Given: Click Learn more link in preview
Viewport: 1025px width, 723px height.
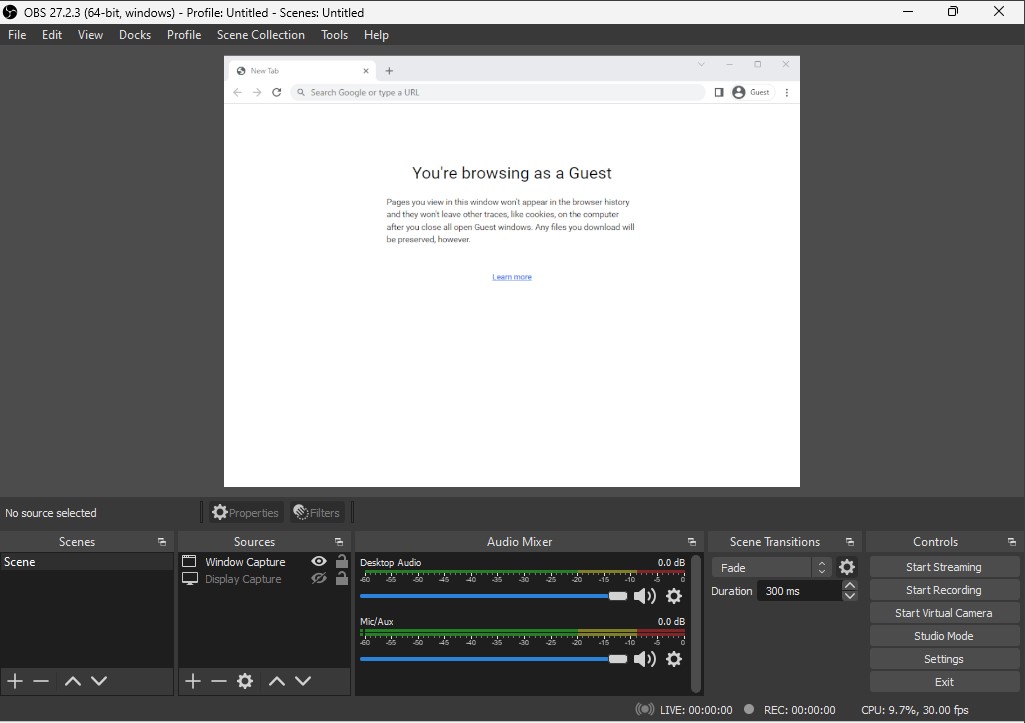Looking at the screenshot, I should click(x=512, y=277).
